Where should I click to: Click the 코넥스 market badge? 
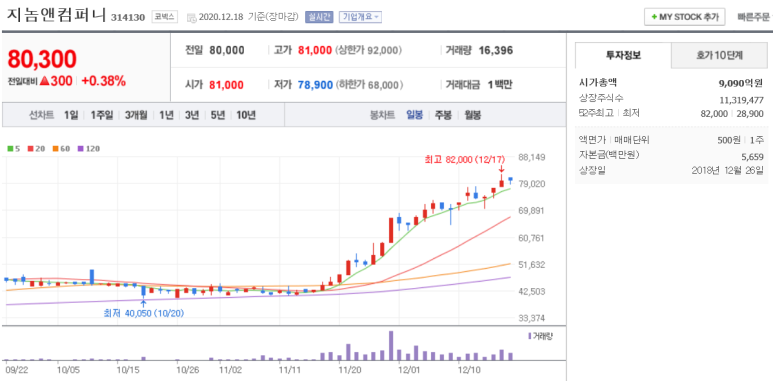tap(164, 17)
